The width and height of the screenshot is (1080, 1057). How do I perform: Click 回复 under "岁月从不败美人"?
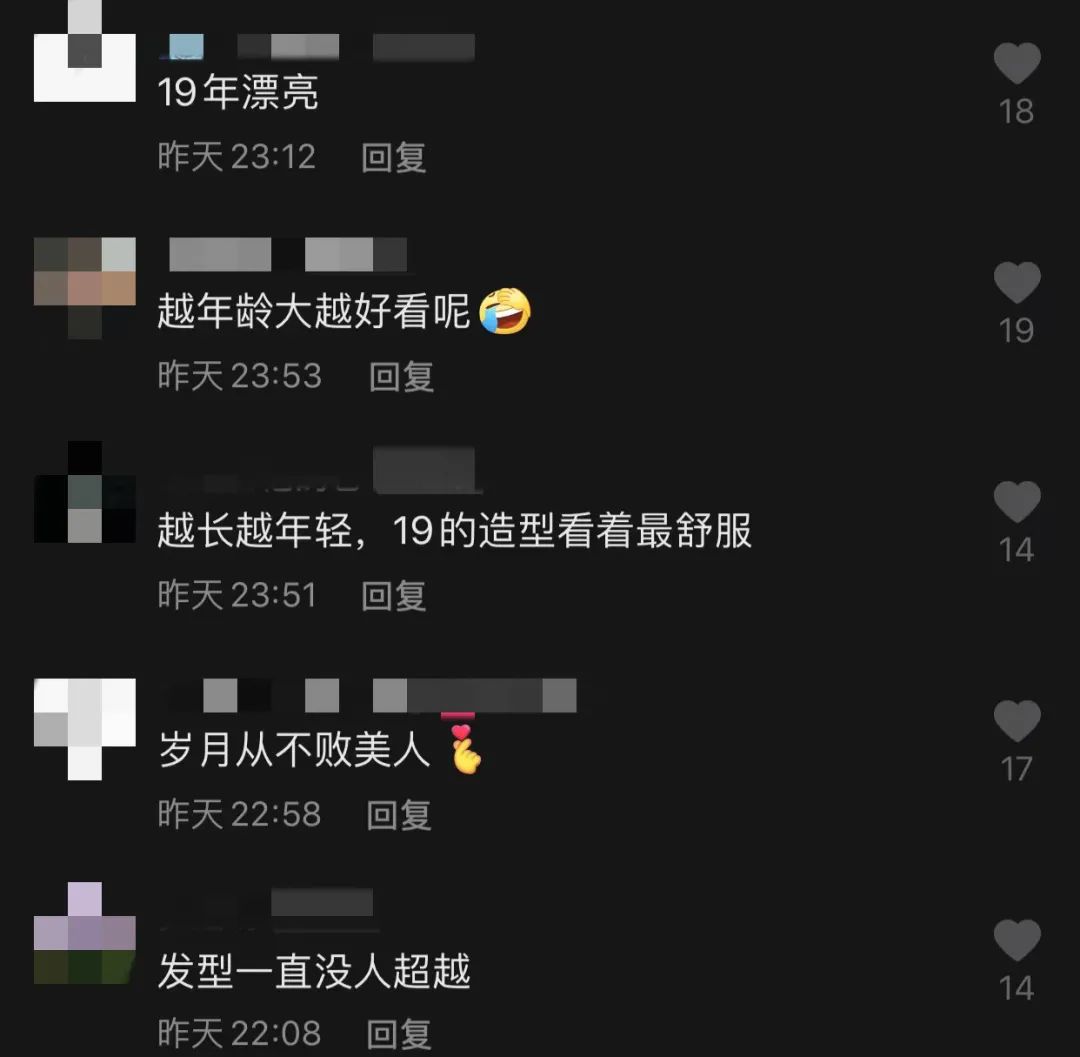(399, 815)
